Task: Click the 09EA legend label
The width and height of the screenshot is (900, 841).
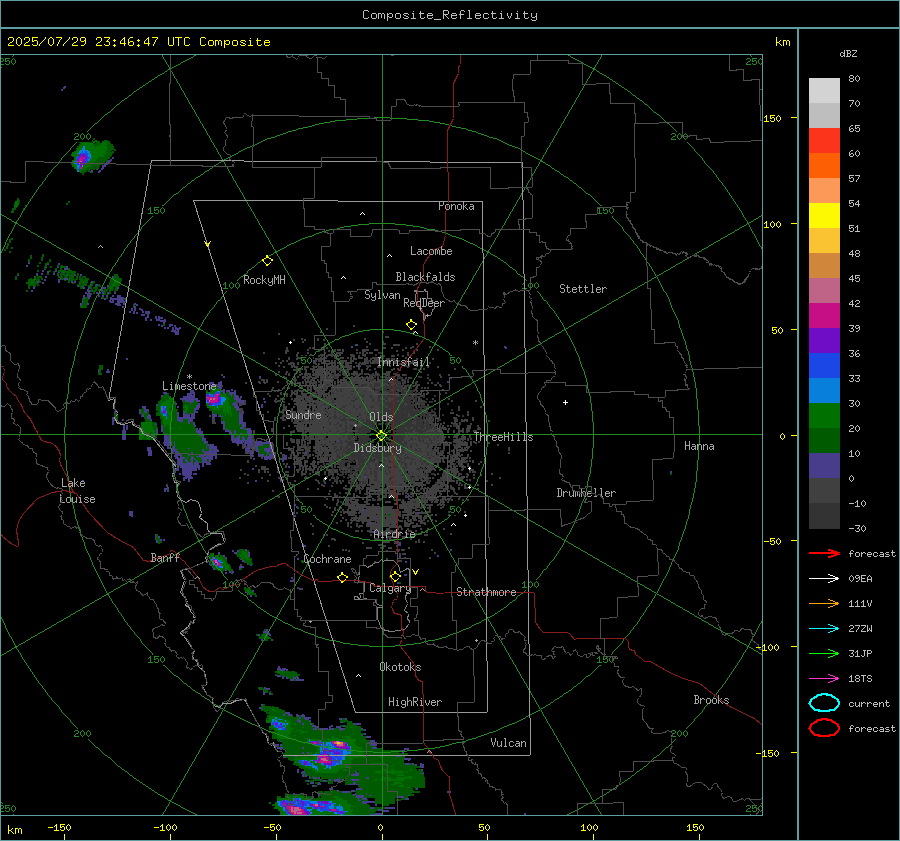Action: pos(860,579)
